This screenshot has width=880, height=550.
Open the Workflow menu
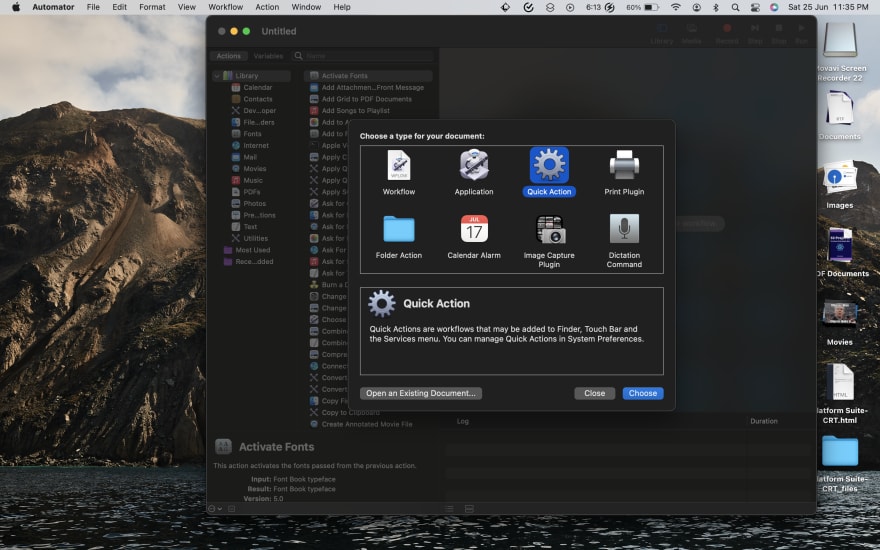click(225, 7)
